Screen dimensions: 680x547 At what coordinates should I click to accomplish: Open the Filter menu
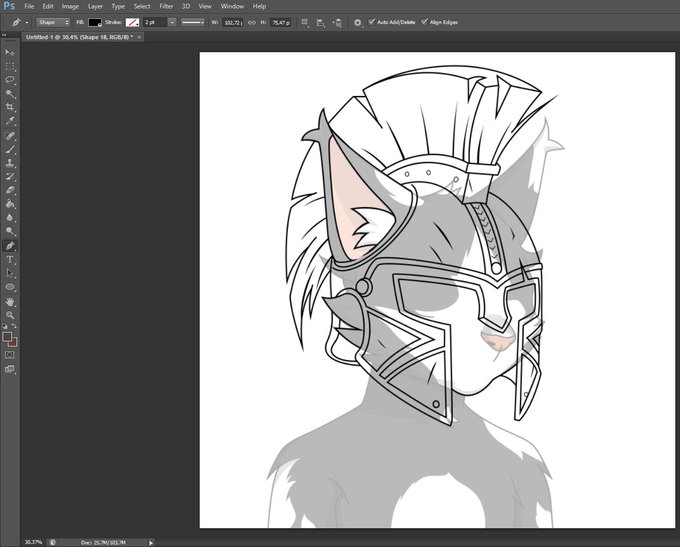point(166,6)
